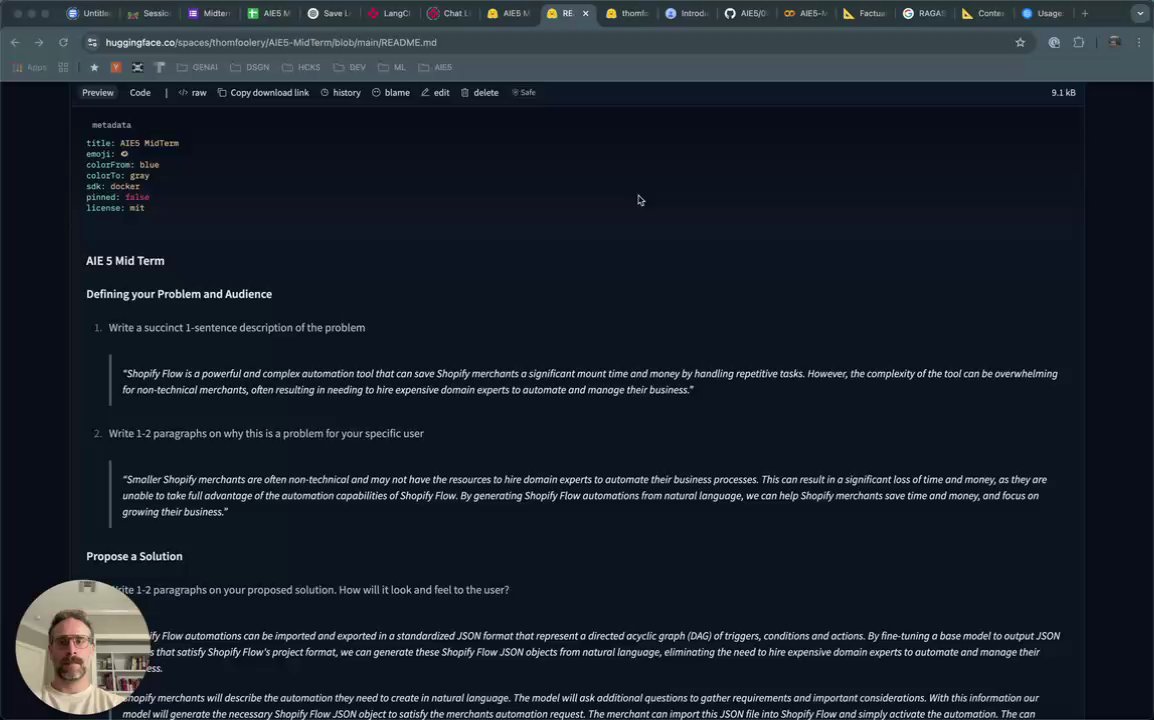This screenshot has width=1154, height=720.
Task: Click the 'license: mit' metadata line
Action: (x=115, y=208)
